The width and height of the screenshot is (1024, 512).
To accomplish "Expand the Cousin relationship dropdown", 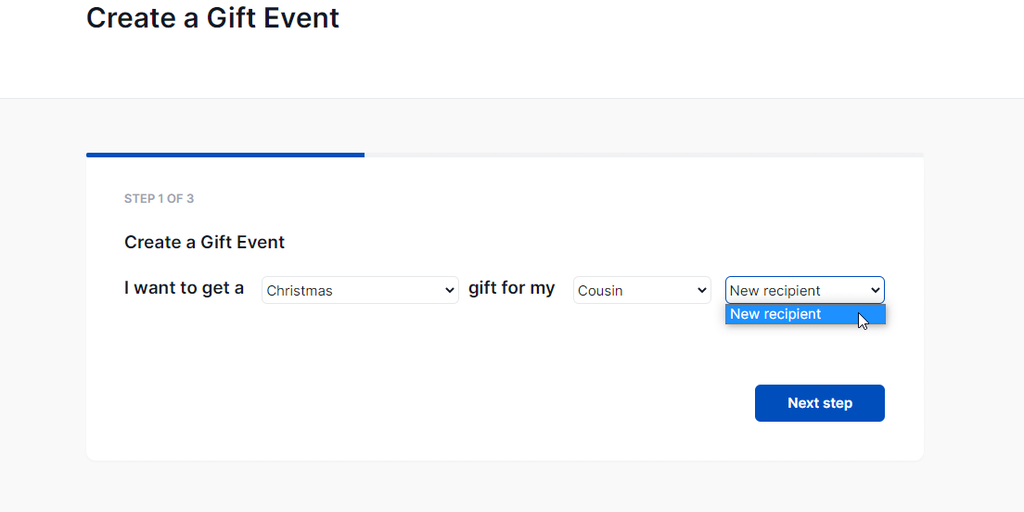I will coord(641,290).
